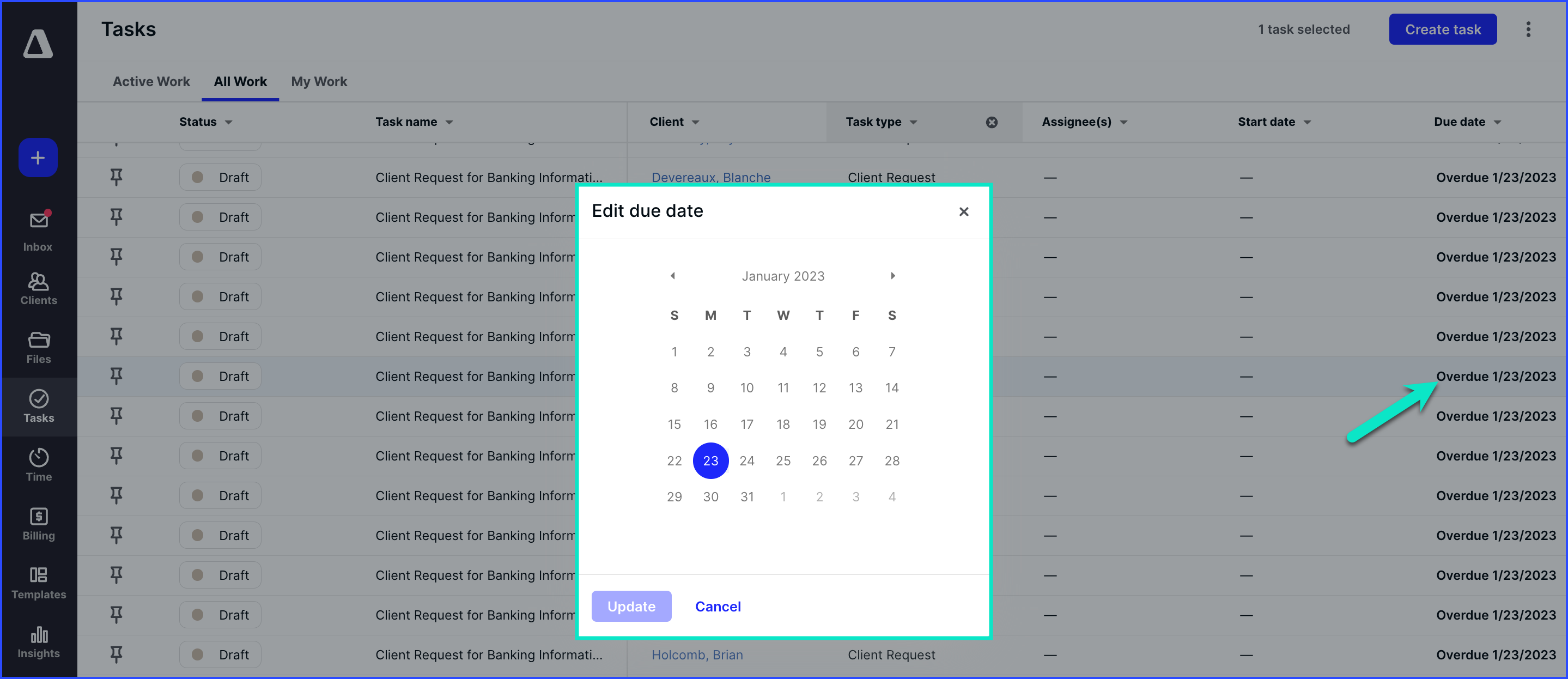
Task: Go to the Tasks section
Action: click(x=38, y=406)
